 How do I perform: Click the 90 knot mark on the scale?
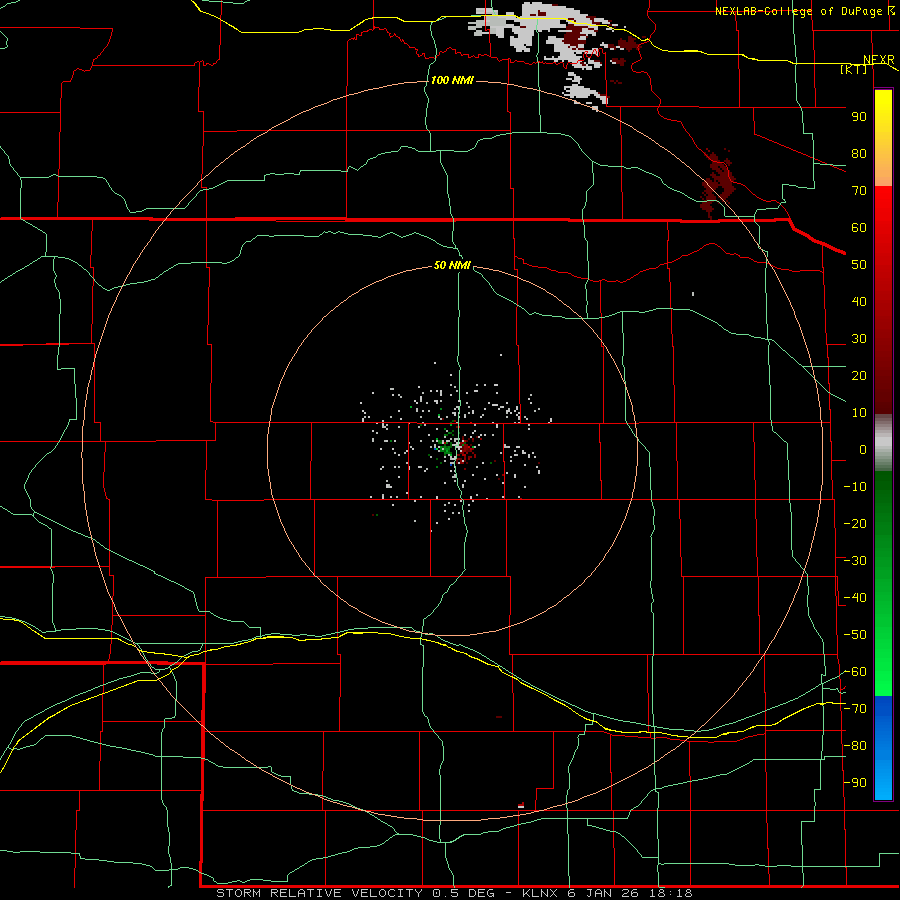(x=883, y=117)
